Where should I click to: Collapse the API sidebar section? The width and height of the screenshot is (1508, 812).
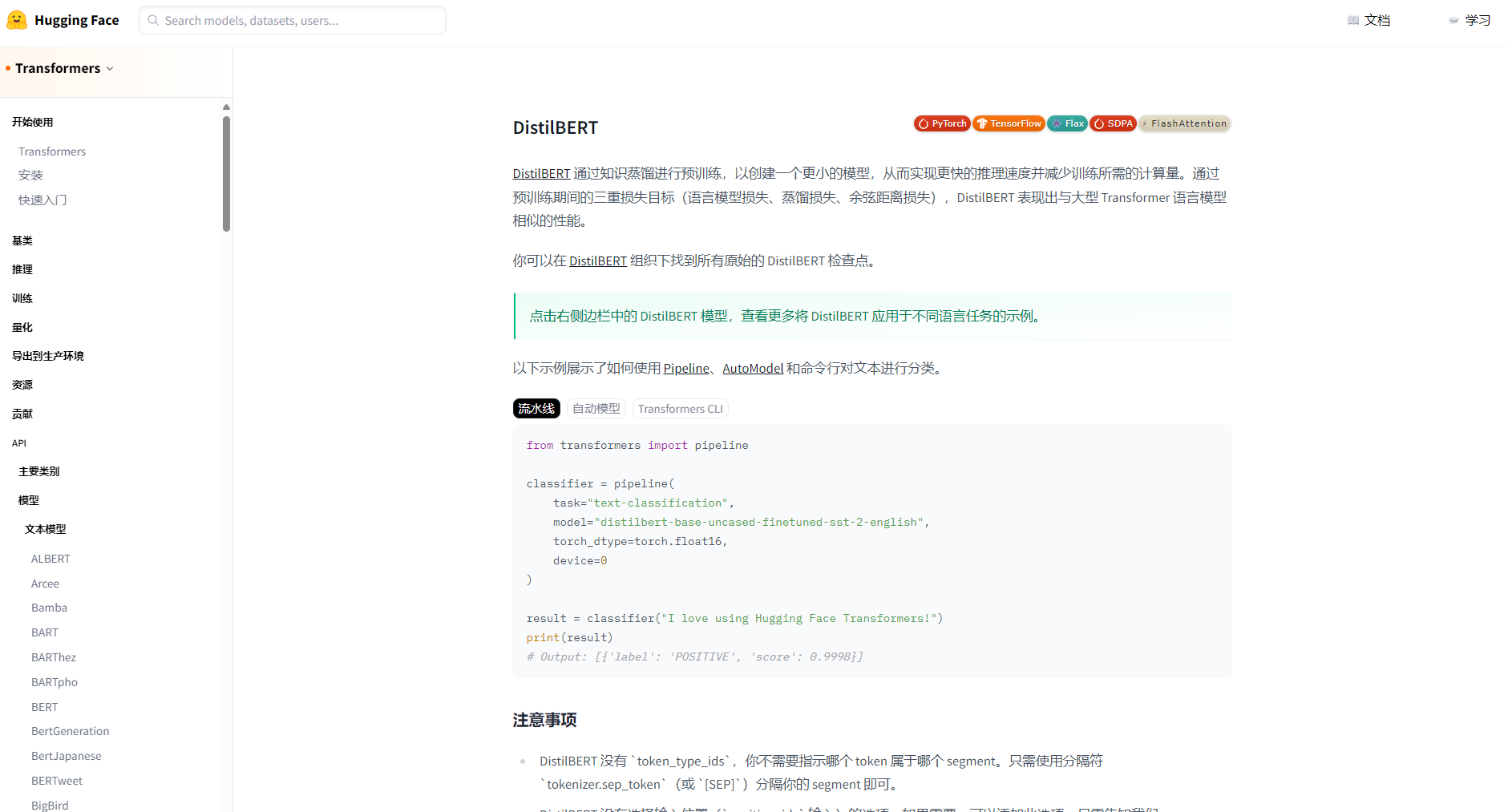pos(19,442)
